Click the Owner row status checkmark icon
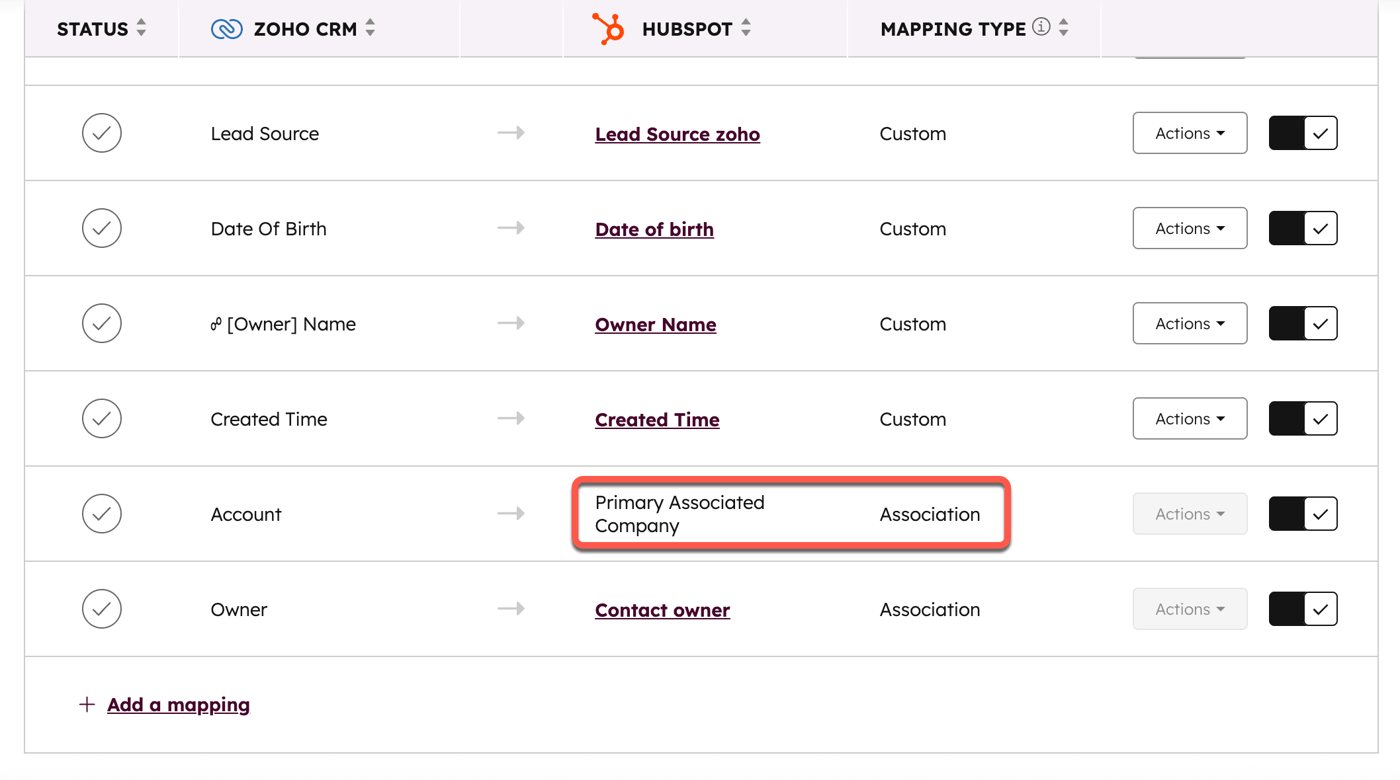 click(x=102, y=608)
